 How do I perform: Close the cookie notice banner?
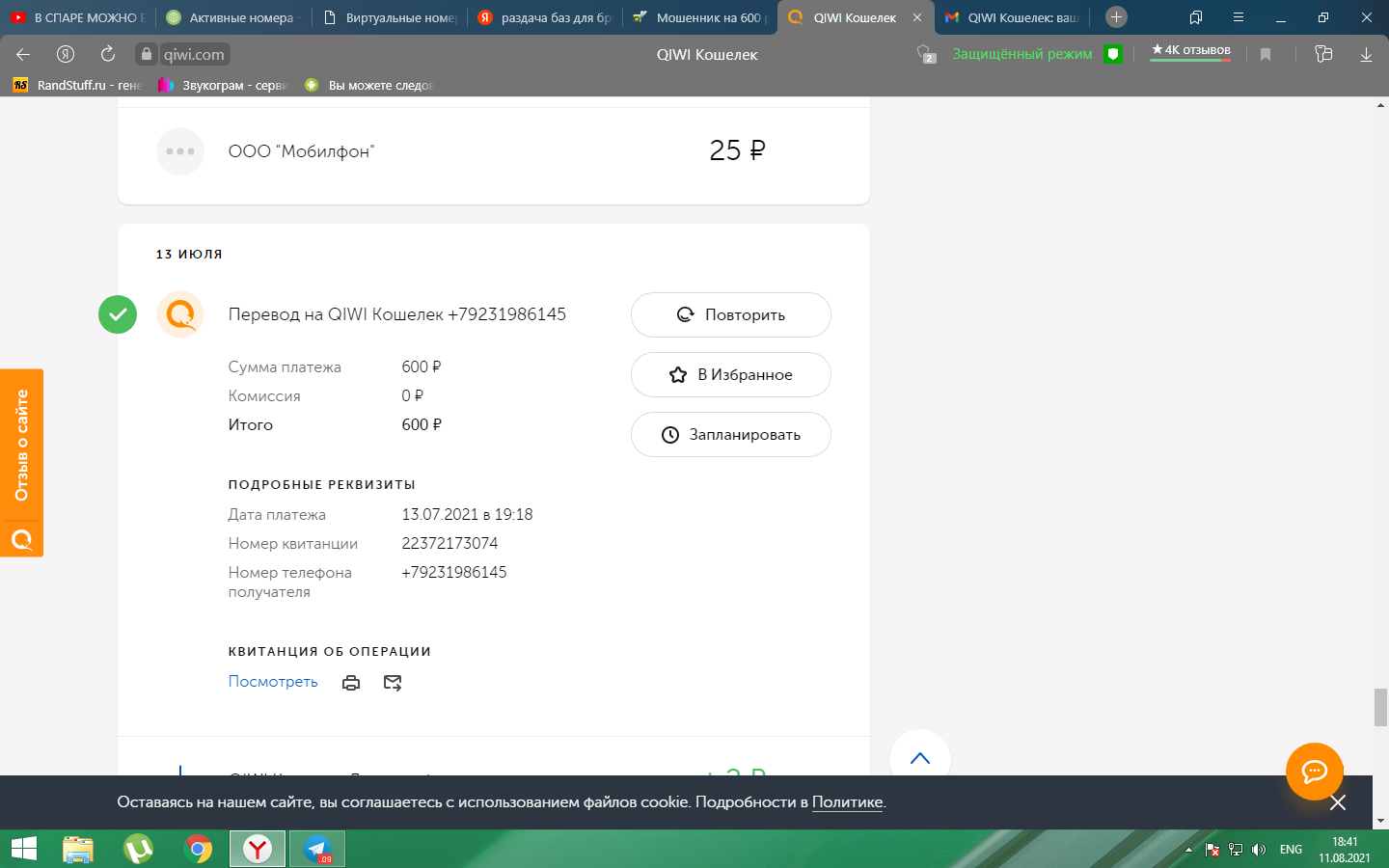[1337, 802]
